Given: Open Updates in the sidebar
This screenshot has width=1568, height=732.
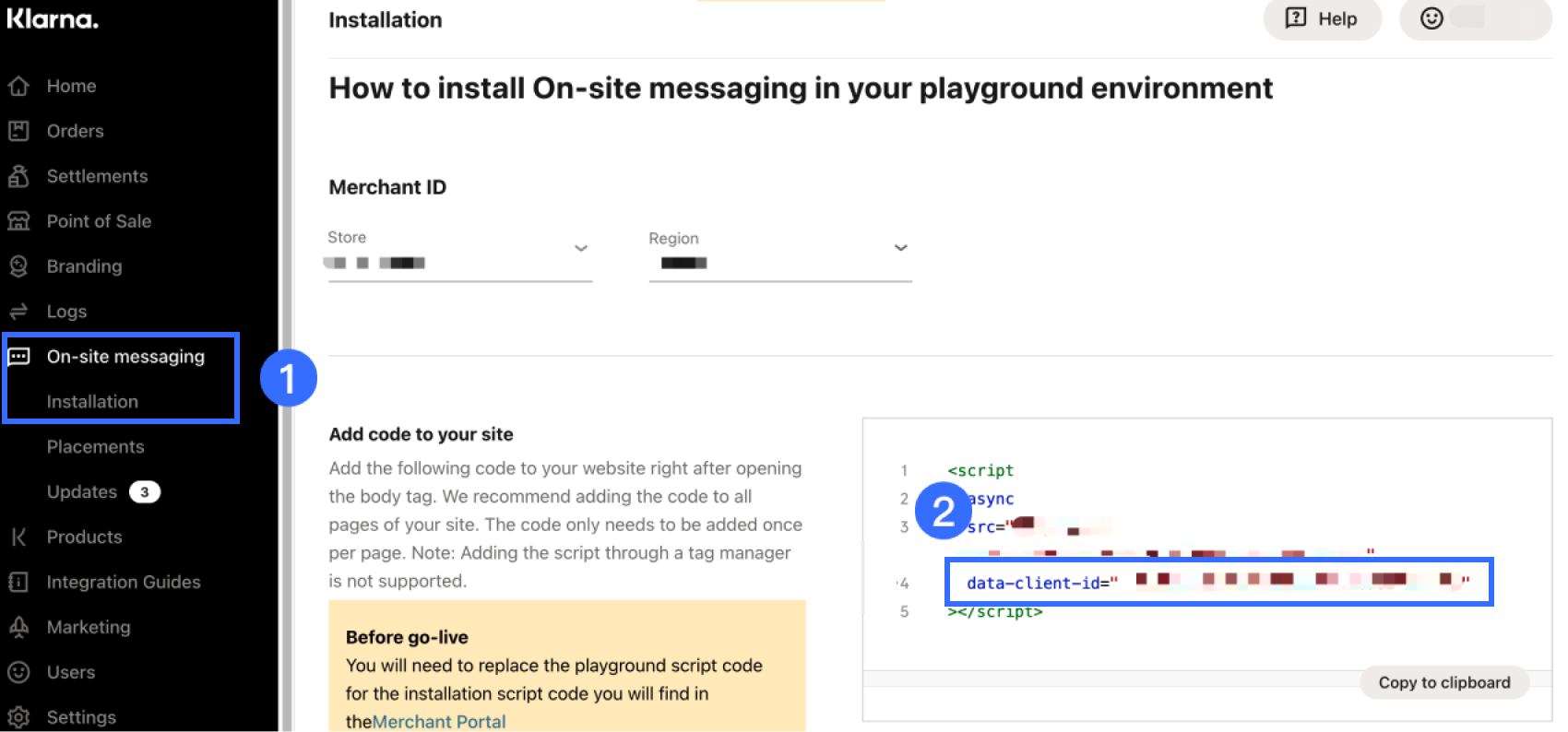Looking at the screenshot, I should point(82,491).
